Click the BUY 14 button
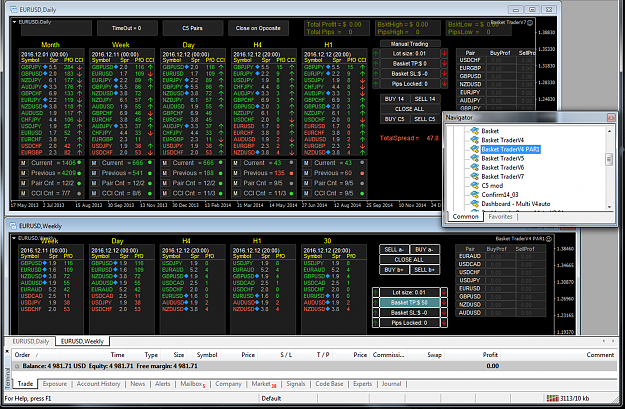Viewport: 625px width, 409px height. pyautogui.click(x=394, y=99)
